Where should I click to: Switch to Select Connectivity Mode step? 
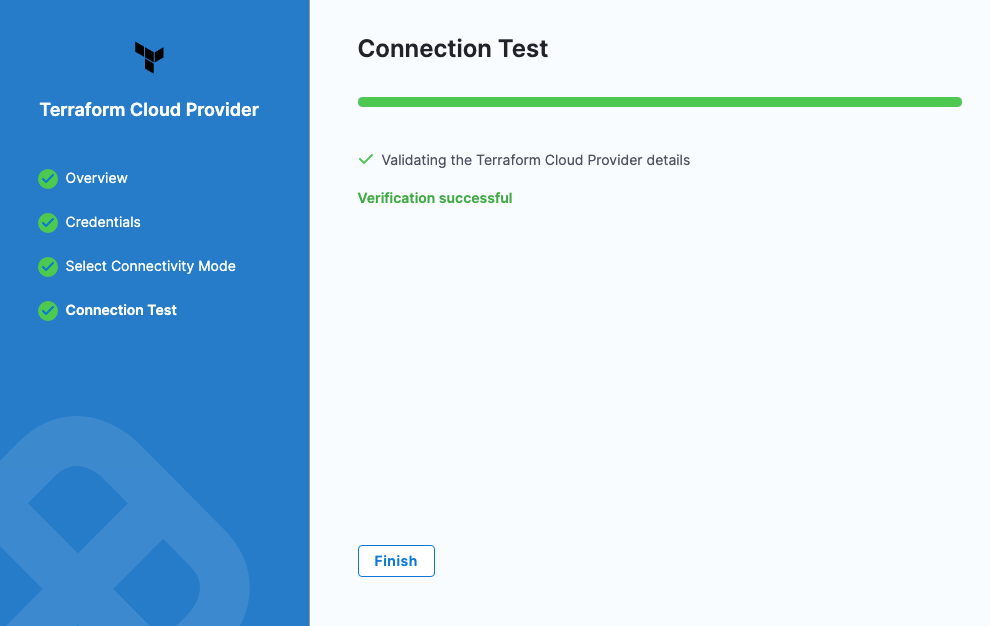click(150, 266)
